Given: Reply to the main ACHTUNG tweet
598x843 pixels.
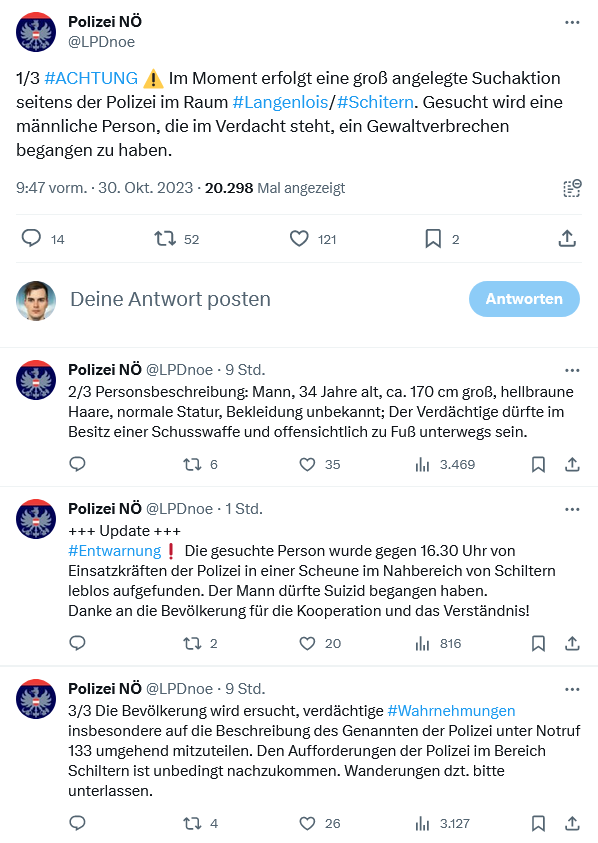Looking at the screenshot, I should (30, 239).
